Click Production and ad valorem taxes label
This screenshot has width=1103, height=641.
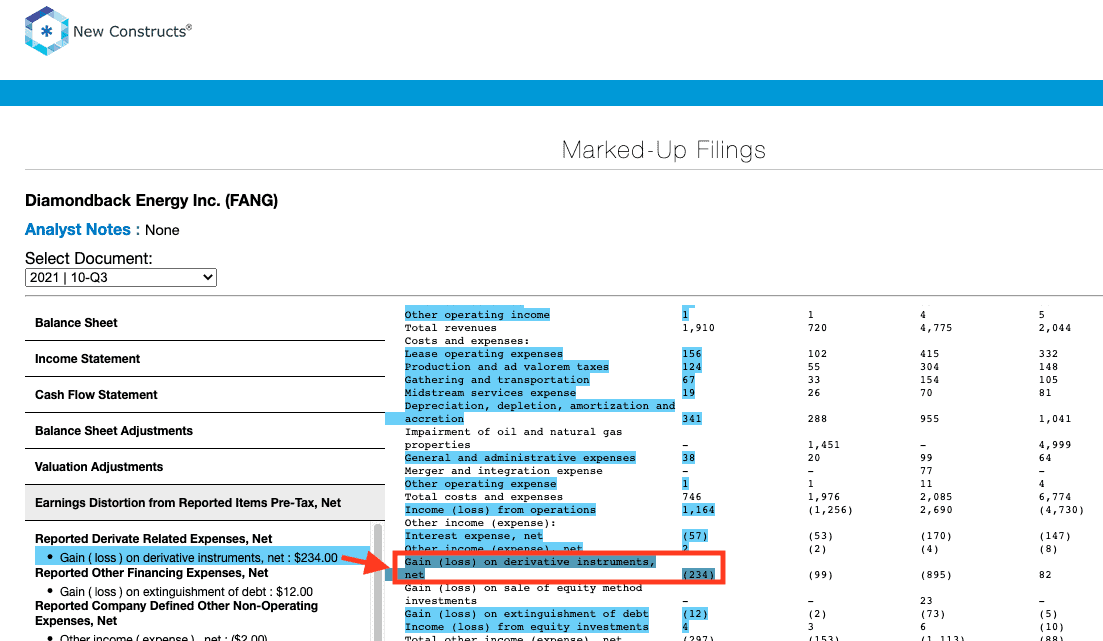coord(506,367)
